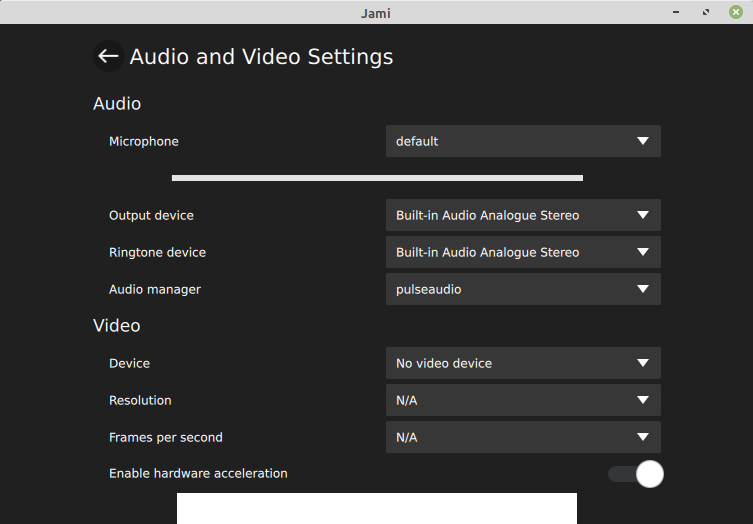
Task: Toggle Enable hardware acceleration switch
Action: [636, 474]
